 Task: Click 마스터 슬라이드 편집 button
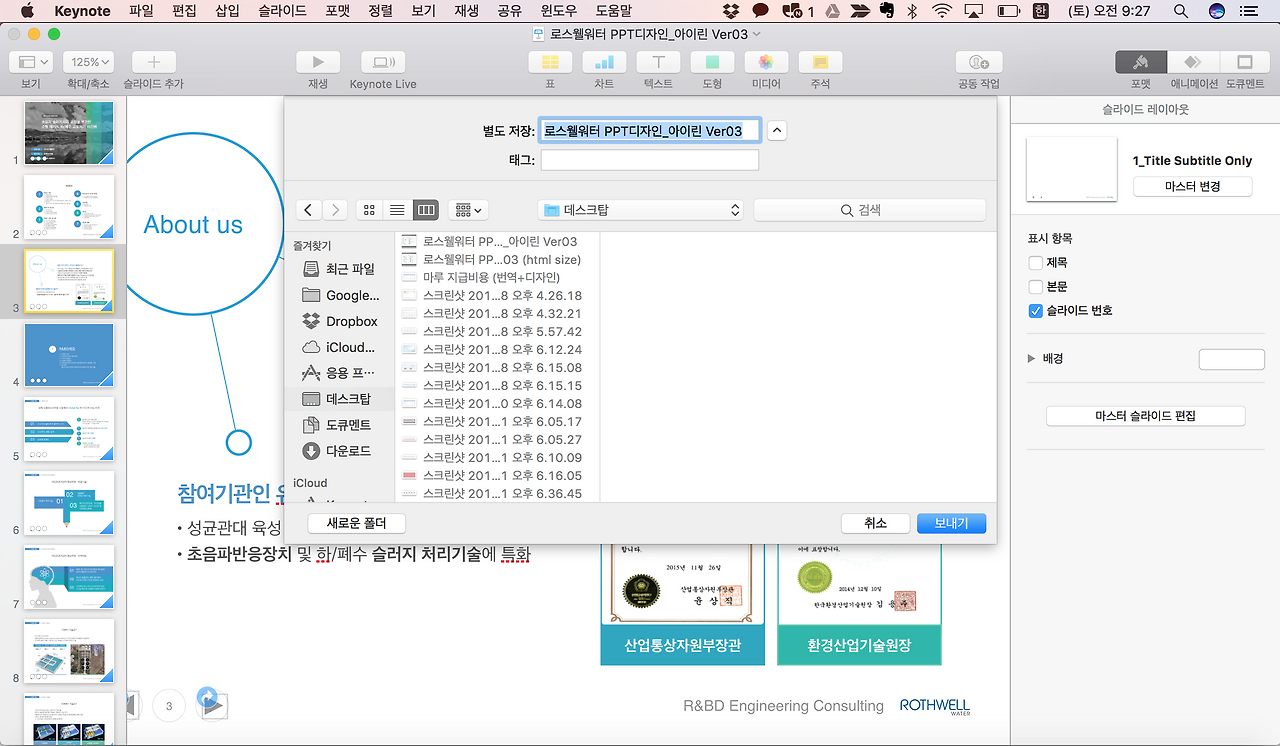1144,415
